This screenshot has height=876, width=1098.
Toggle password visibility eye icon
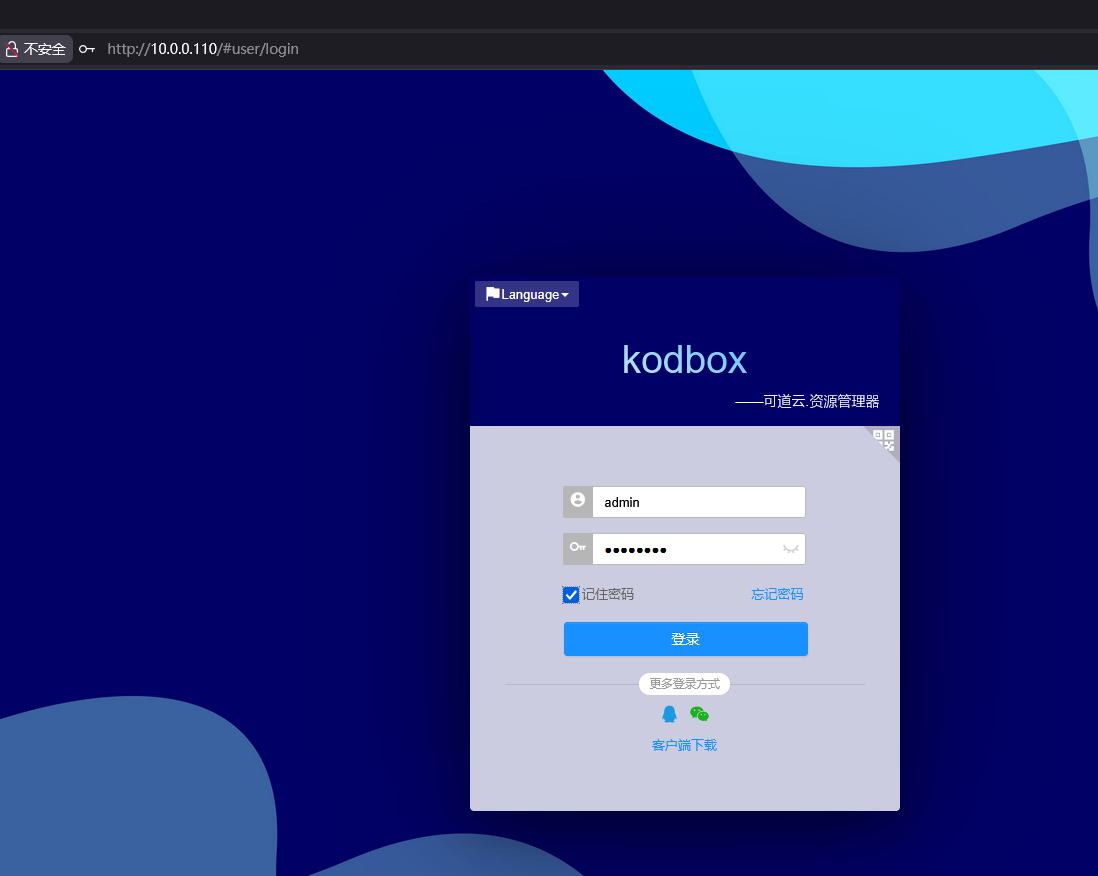point(791,549)
